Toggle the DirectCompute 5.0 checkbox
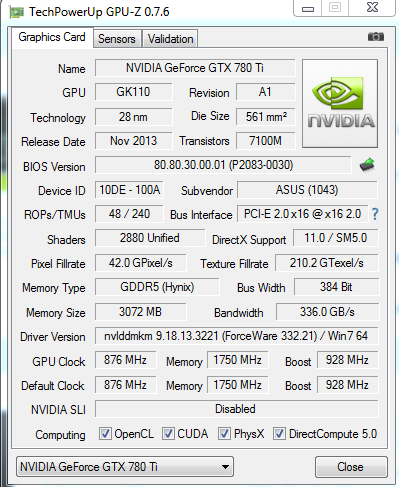This screenshot has width=399, height=487. coord(279,434)
